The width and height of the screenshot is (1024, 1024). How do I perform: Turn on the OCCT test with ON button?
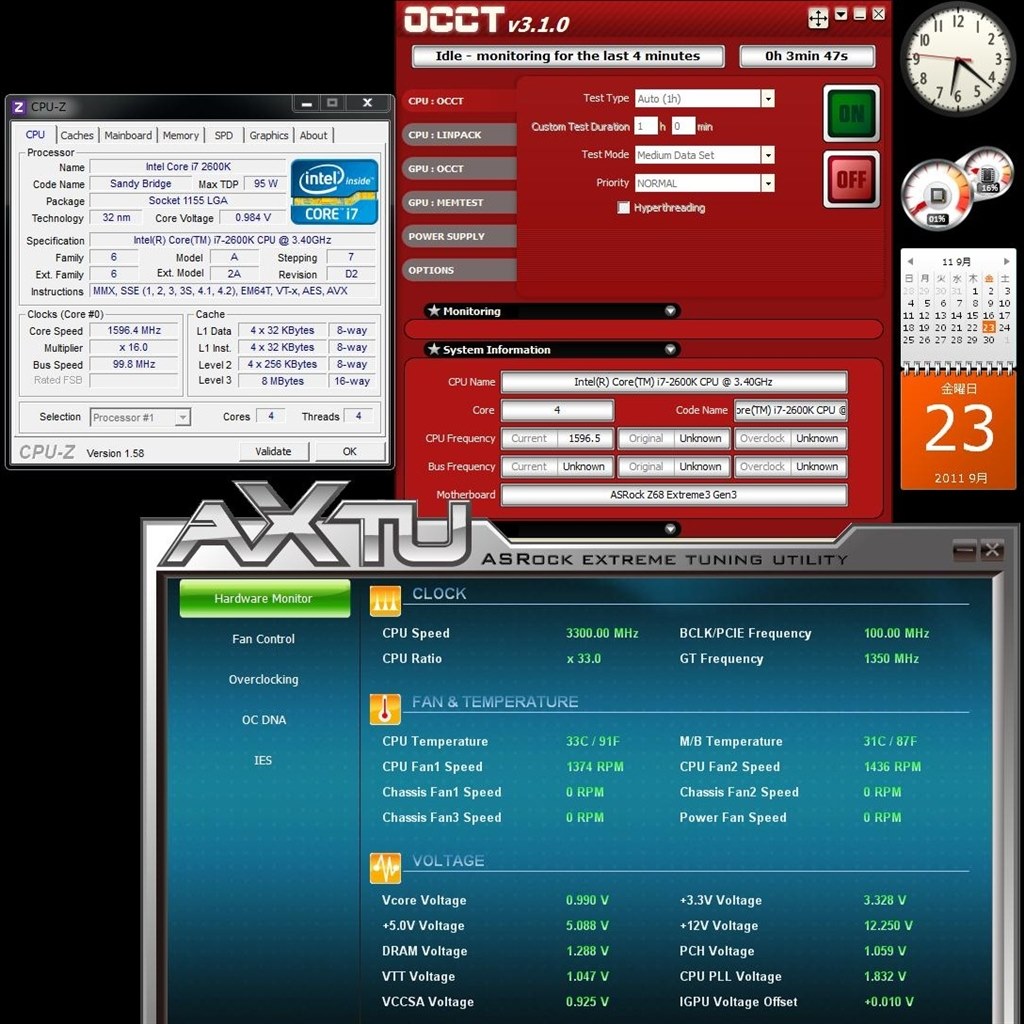(852, 114)
